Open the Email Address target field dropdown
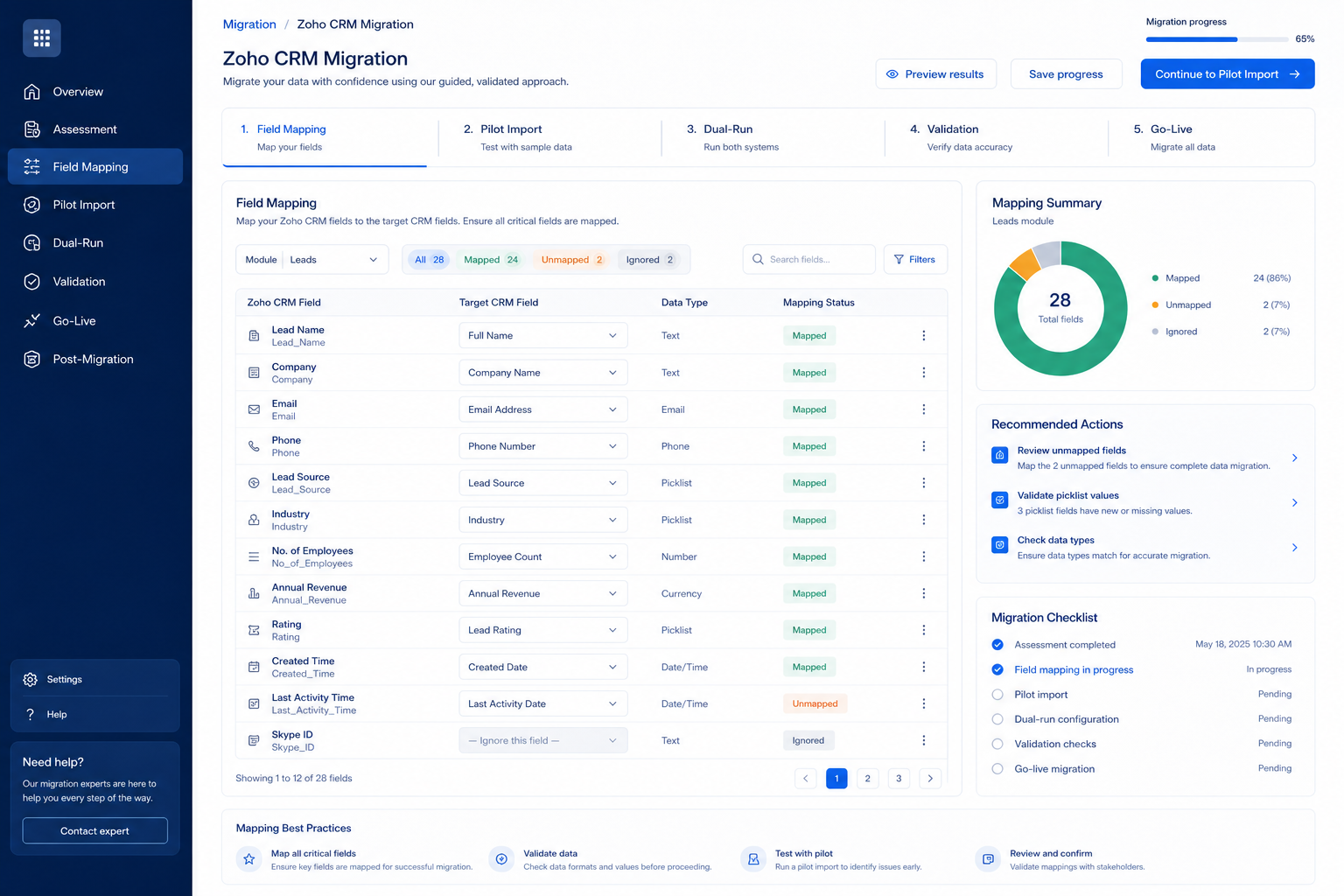The height and width of the screenshot is (896, 1344). tap(543, 409)
